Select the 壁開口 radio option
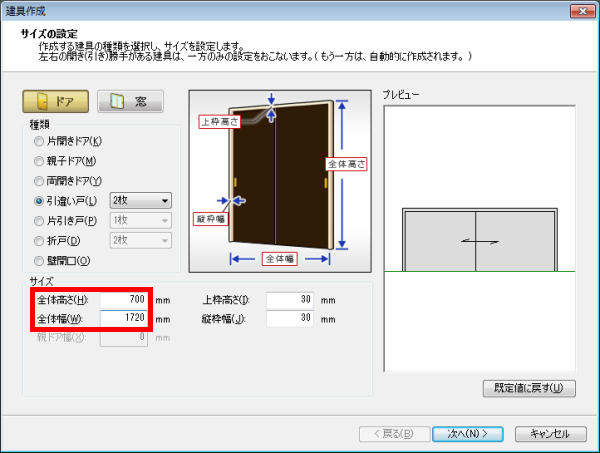 tap(39, 260)
